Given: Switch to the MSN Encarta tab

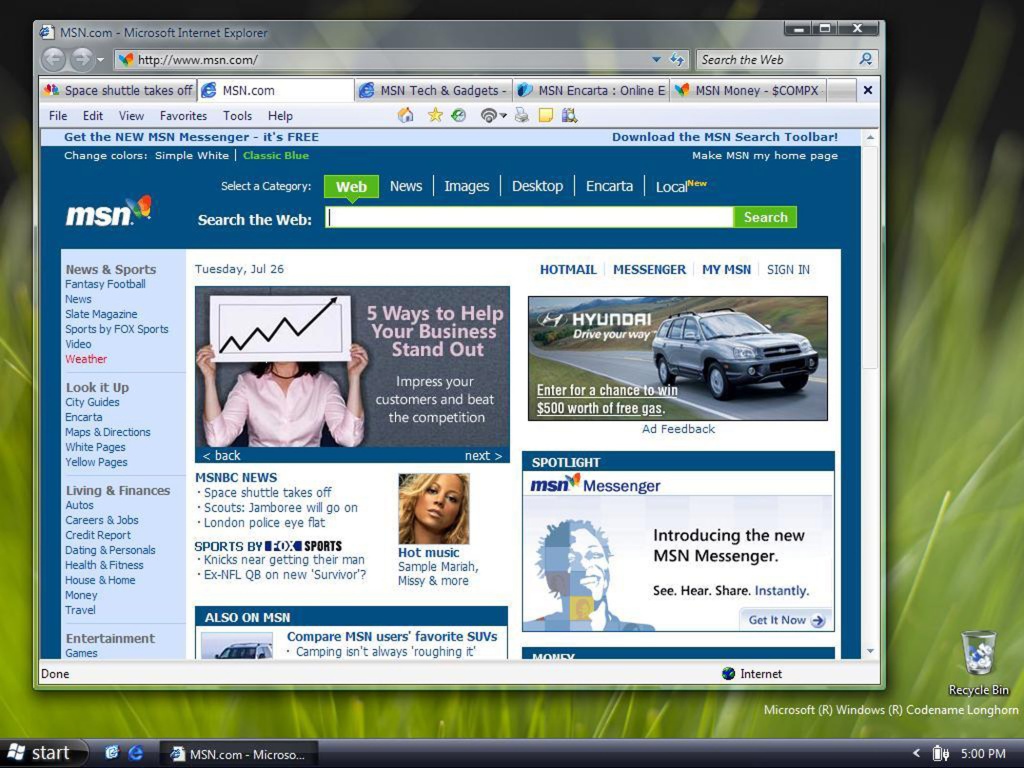Looking at the screenshot, I should pyautogui.click(x=591, y=90).
